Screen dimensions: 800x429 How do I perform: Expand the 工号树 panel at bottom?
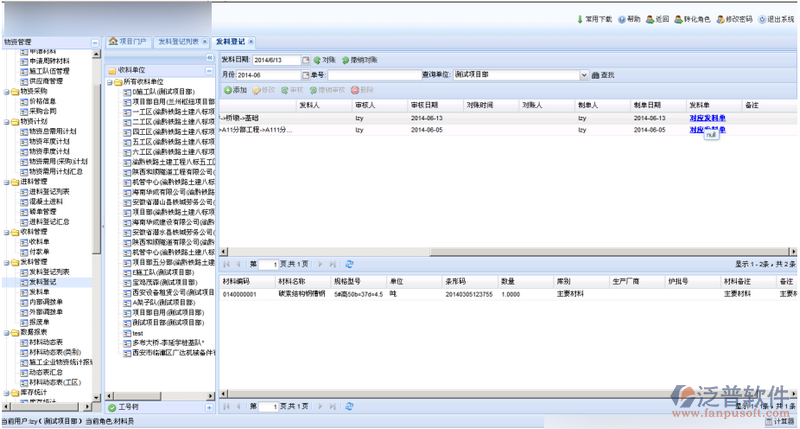pos(210,408)
